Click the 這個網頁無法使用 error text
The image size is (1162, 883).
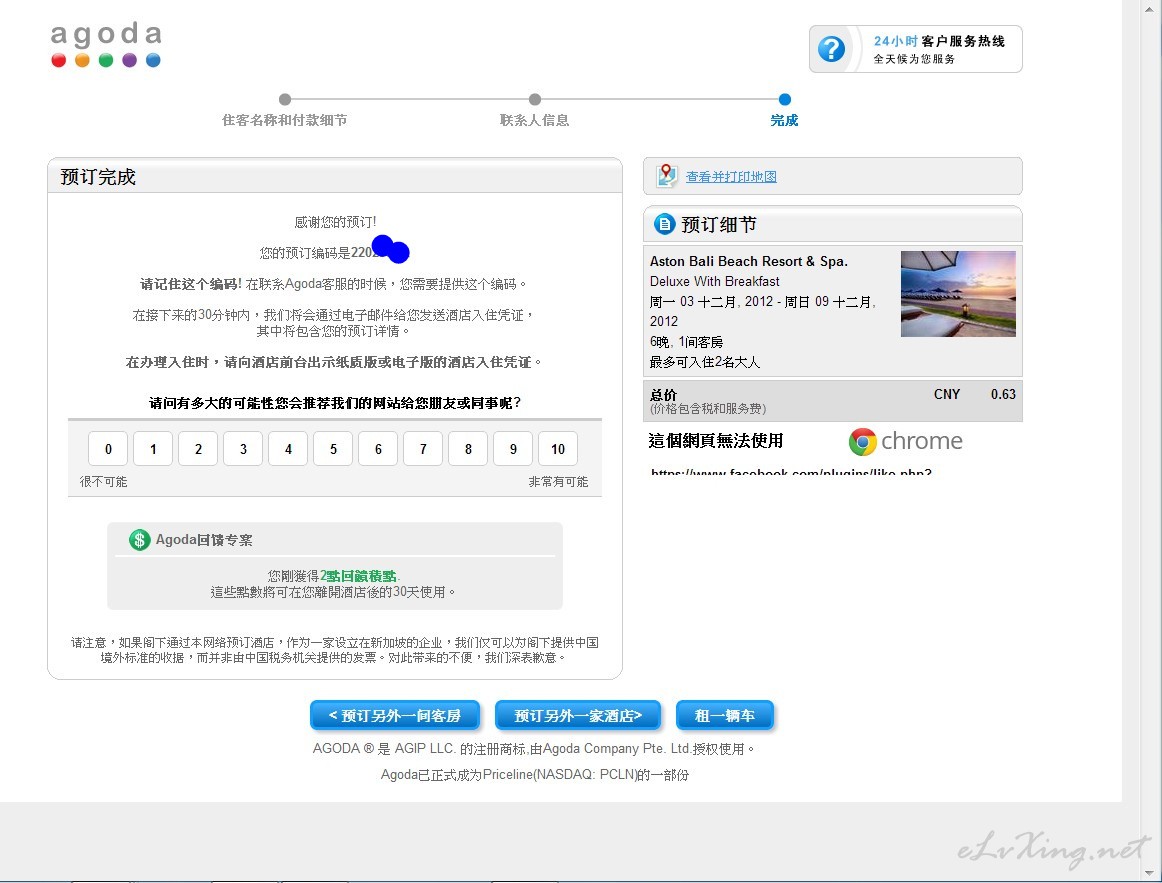(716, 441)
